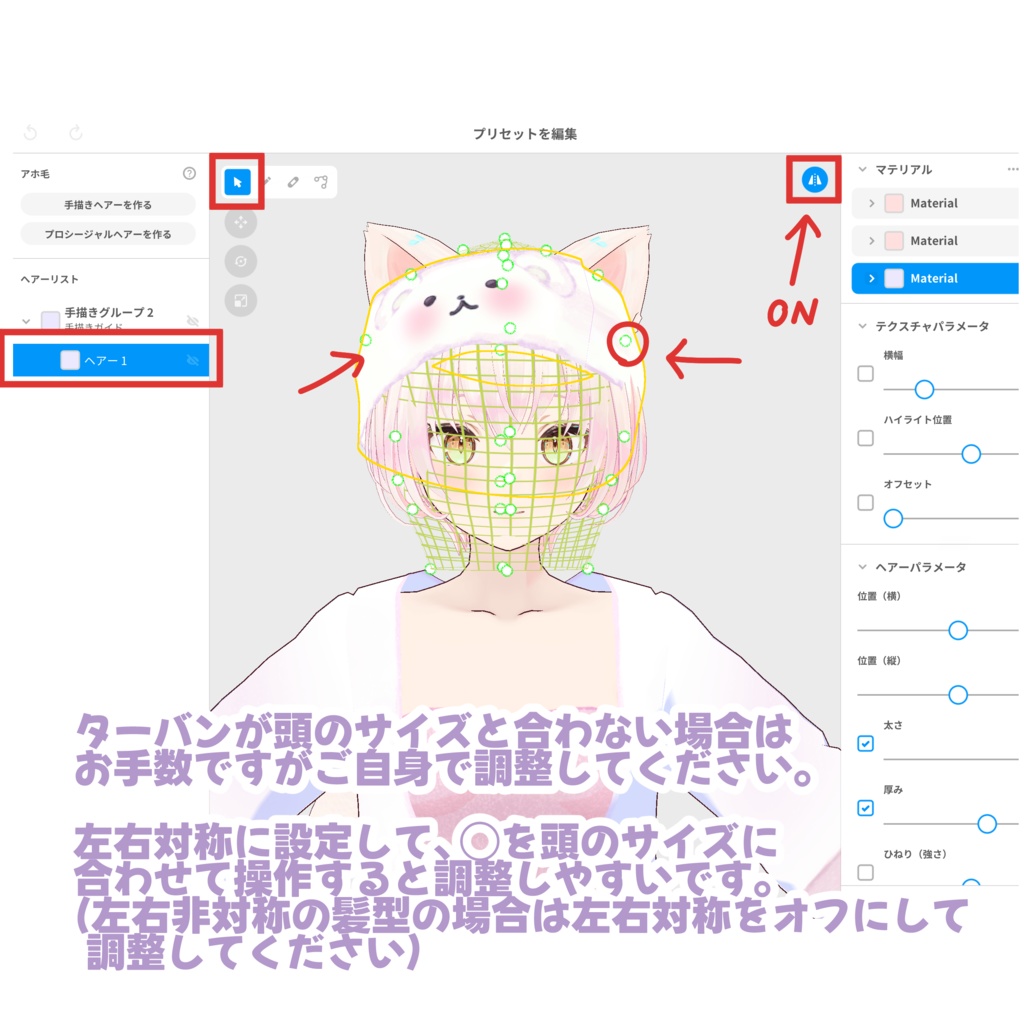Image resolution: width=1024 pixels, height=1024 pixels.
Task: Click the プロシージャルヘアーを作る button
Action: (x=108, y=233)
